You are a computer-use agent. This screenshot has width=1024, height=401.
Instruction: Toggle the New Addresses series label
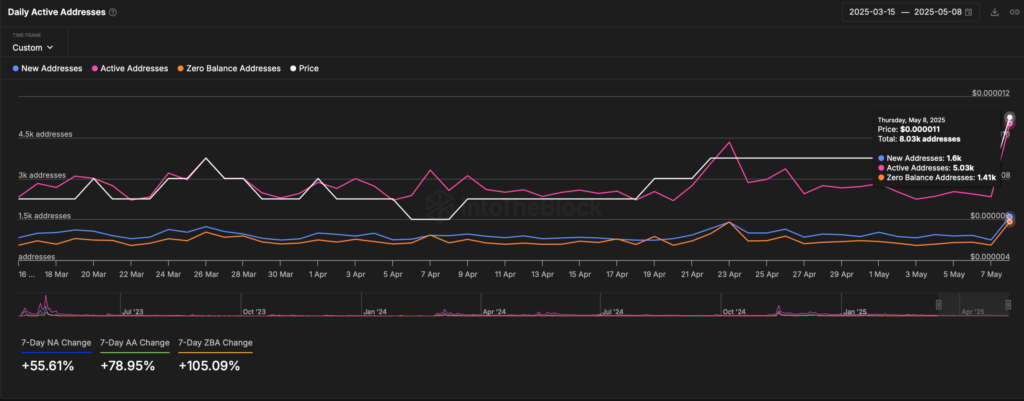pyautogui.click(x=52, y=69)
